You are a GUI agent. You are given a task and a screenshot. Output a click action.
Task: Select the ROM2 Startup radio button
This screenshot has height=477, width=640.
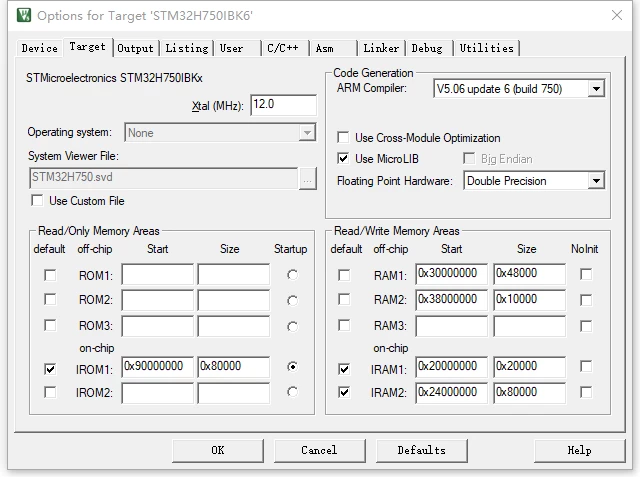[292, 301]
